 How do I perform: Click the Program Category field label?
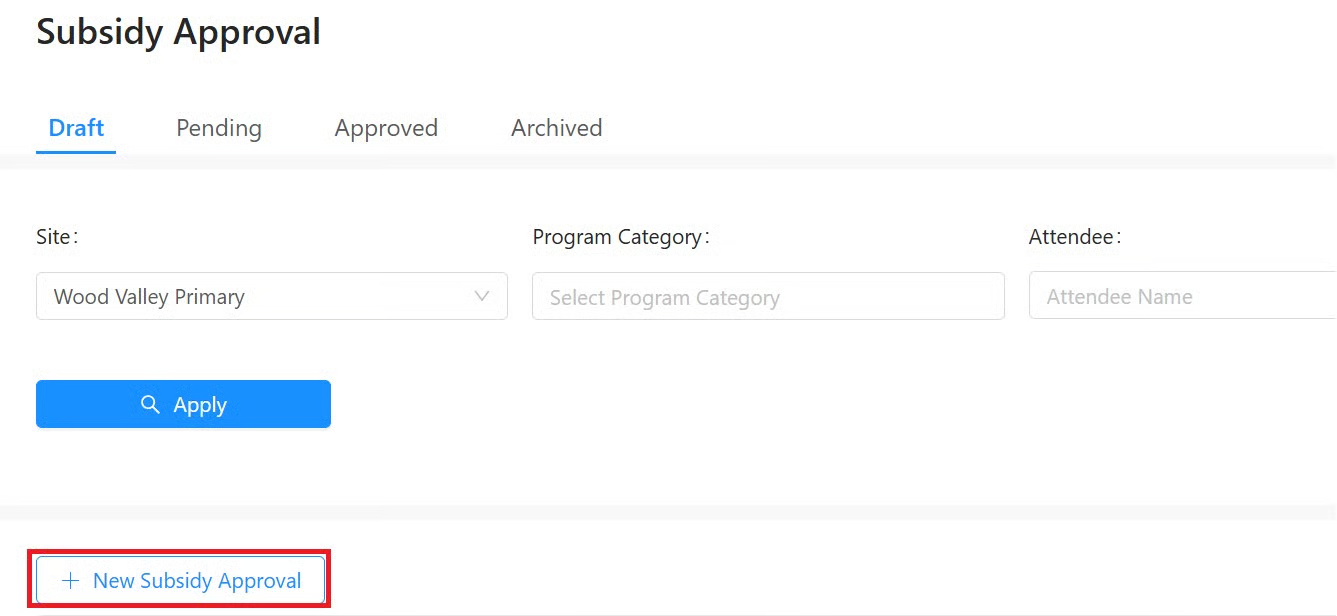coord(620,237)
